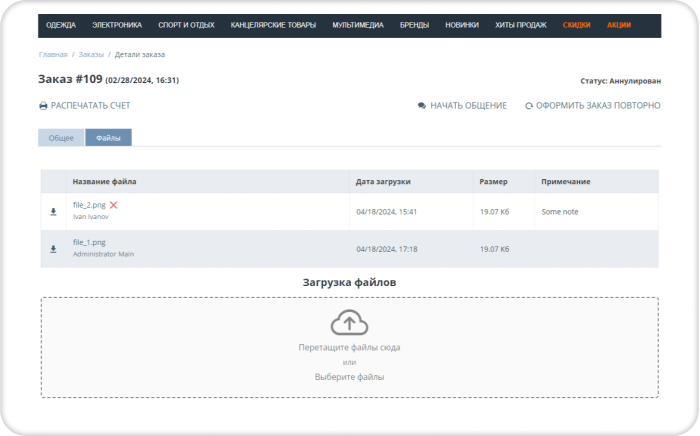
Task: Click the Ivan Ivanov uploader name
Action: pyautogui.click(x=91, y=217)
